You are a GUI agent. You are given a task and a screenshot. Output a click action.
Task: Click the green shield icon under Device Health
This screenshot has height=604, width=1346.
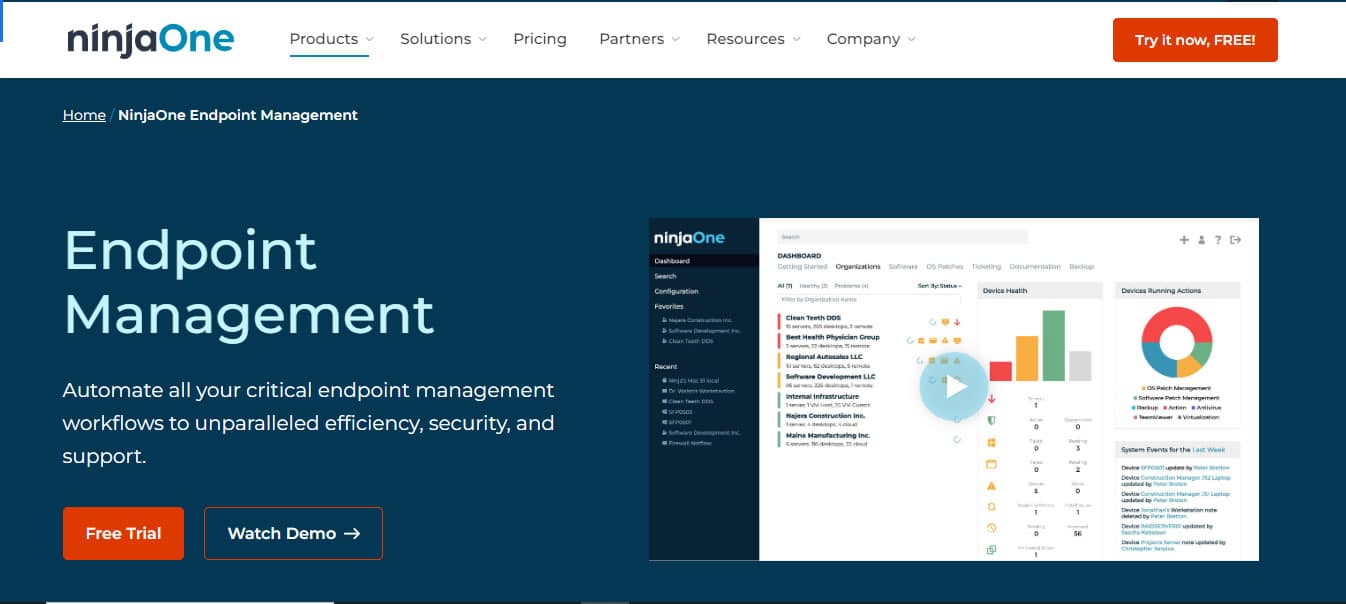(992, 421)
